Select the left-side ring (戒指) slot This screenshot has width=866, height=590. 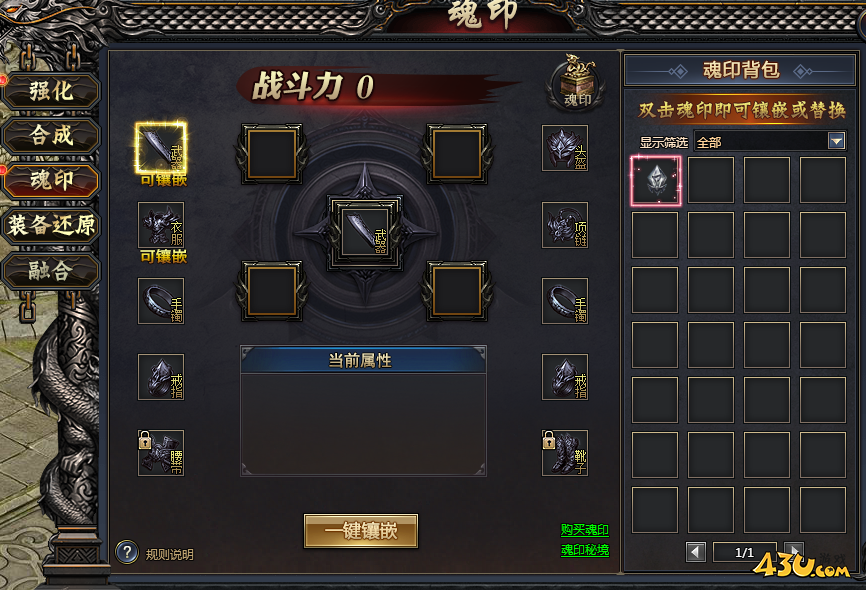(161, 377)
